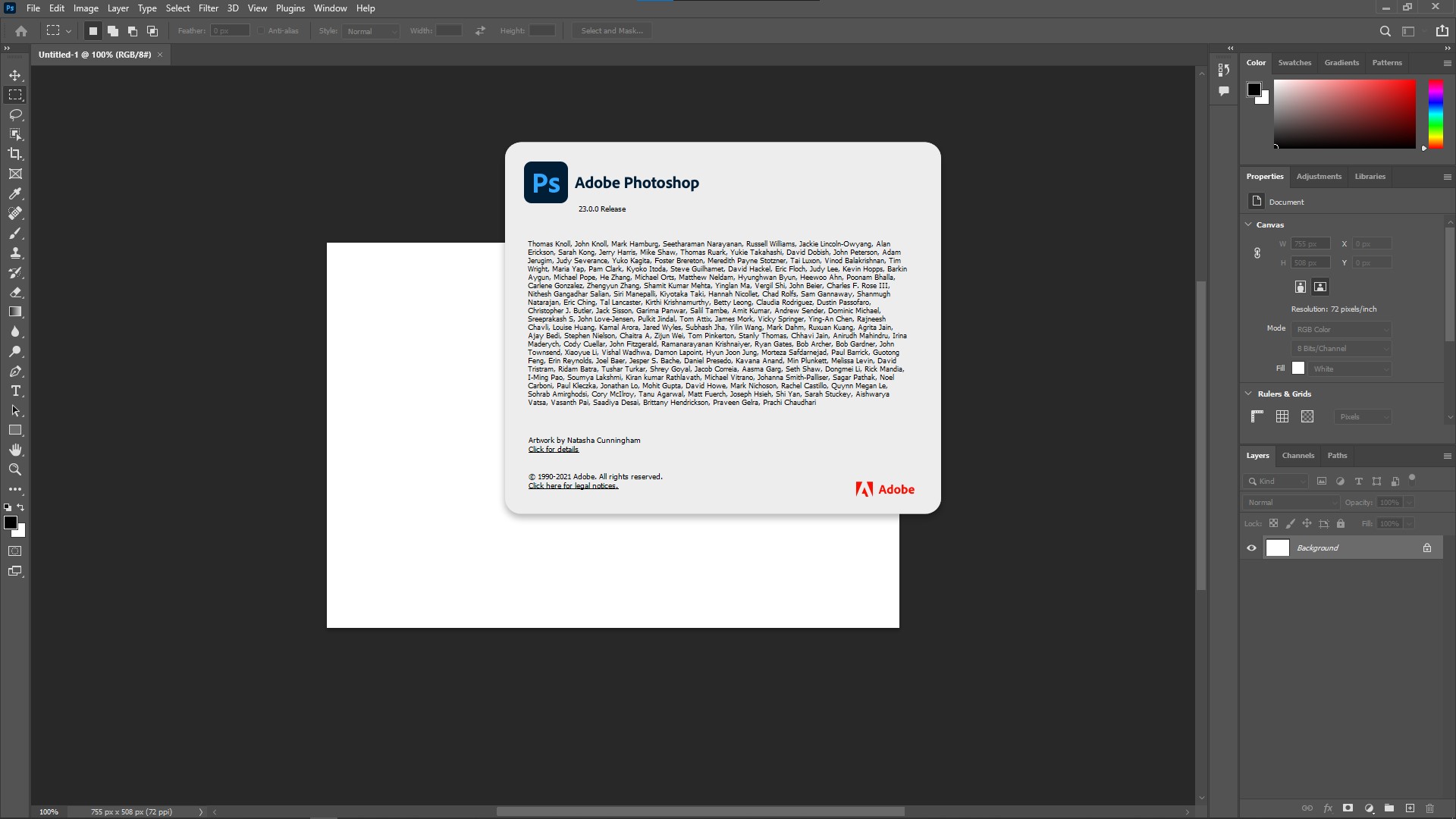Screen dimensions: 1456x819
Task: Select the Lasso tool
Action: [15, 115]
